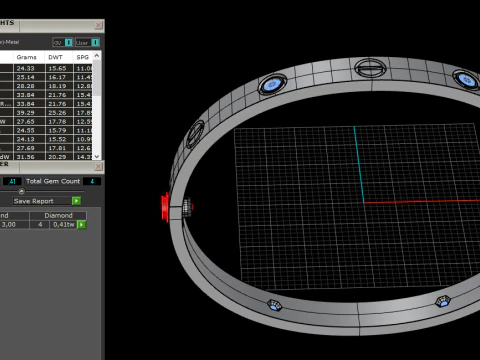Screen dimensions: 480x360
Task: Select the blue gem on the bangle's upper left
Action: [272, 84]
